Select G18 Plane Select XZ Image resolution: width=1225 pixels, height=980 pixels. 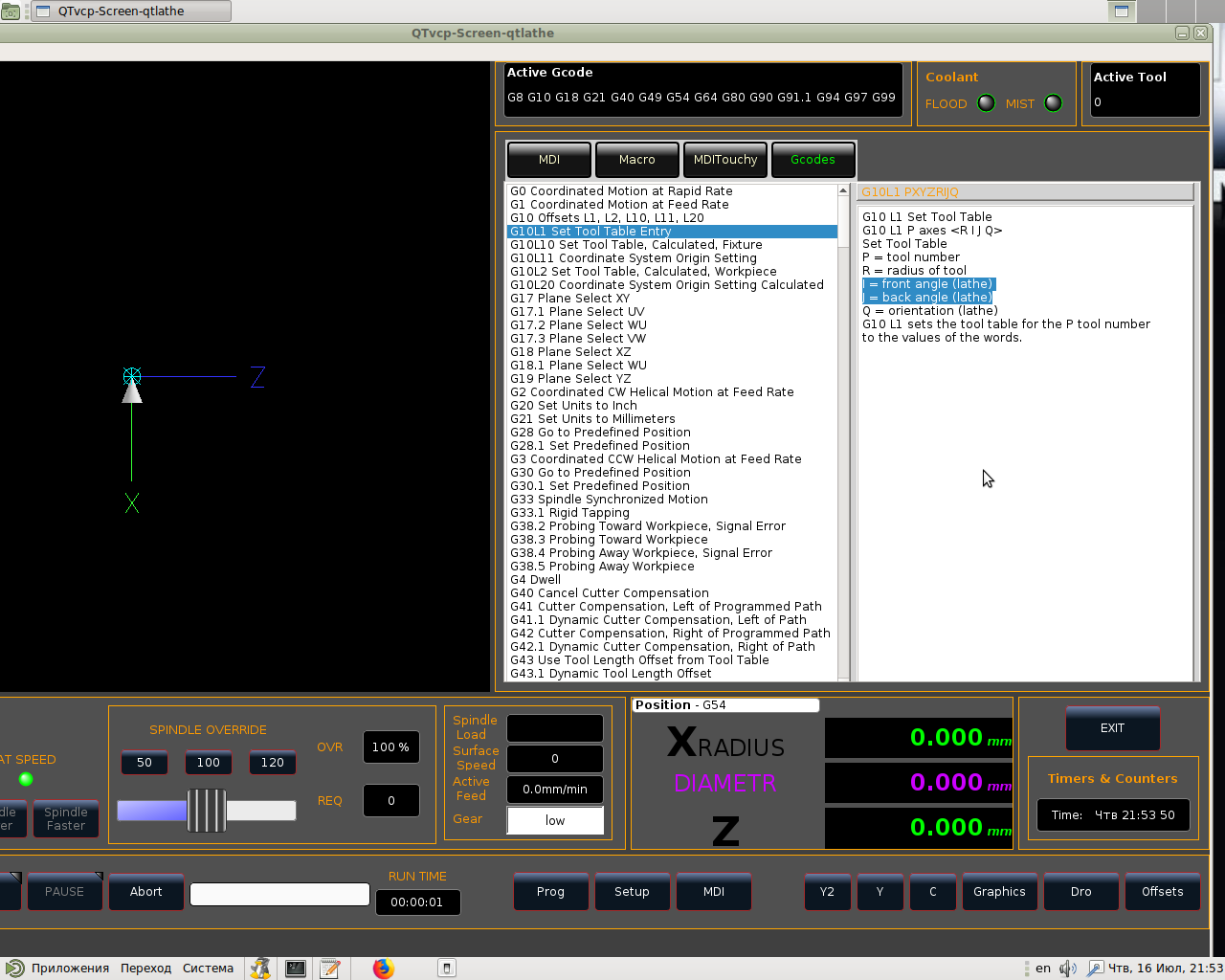[672, 352]
